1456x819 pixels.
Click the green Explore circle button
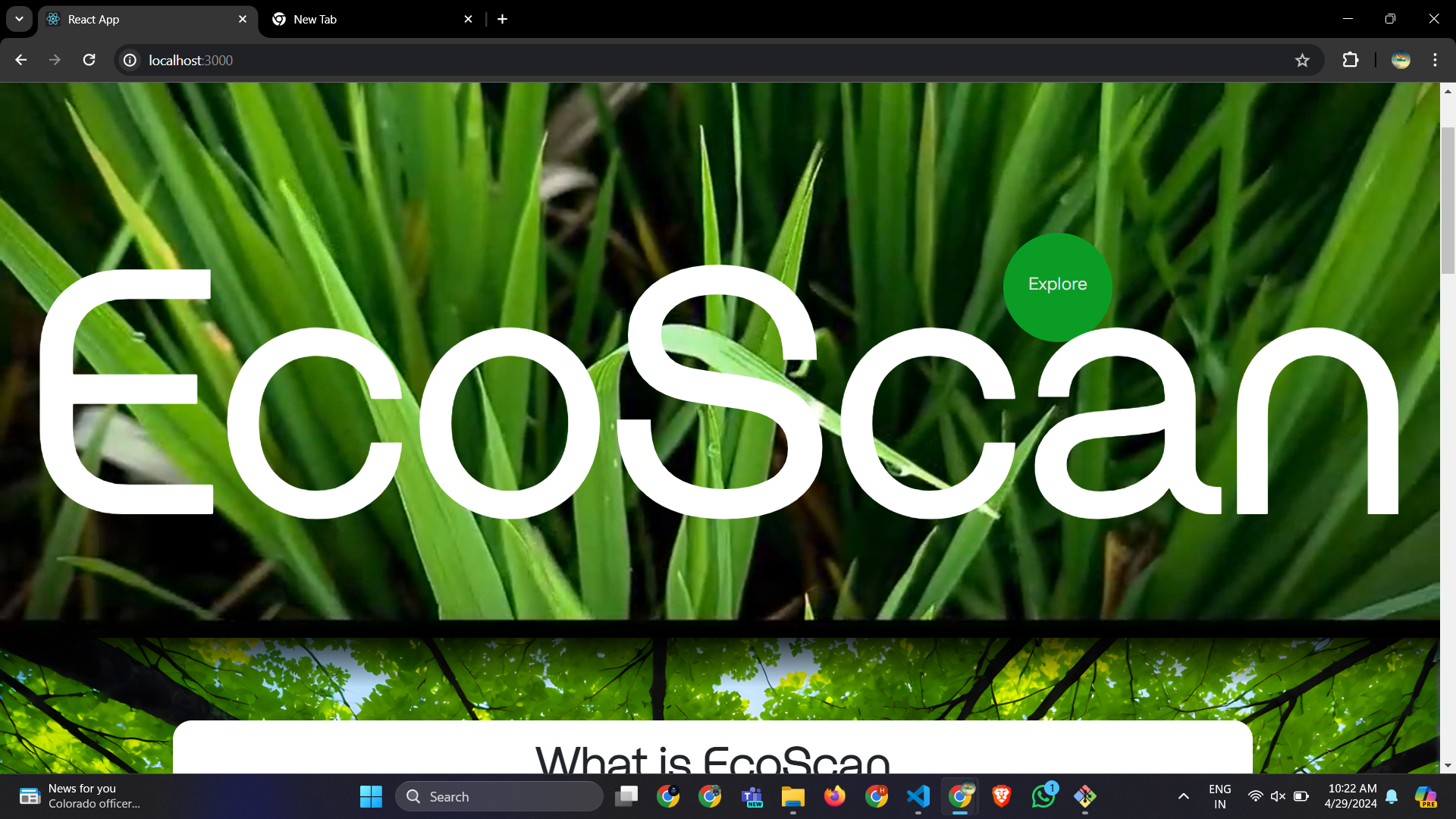pos(1057,287)
